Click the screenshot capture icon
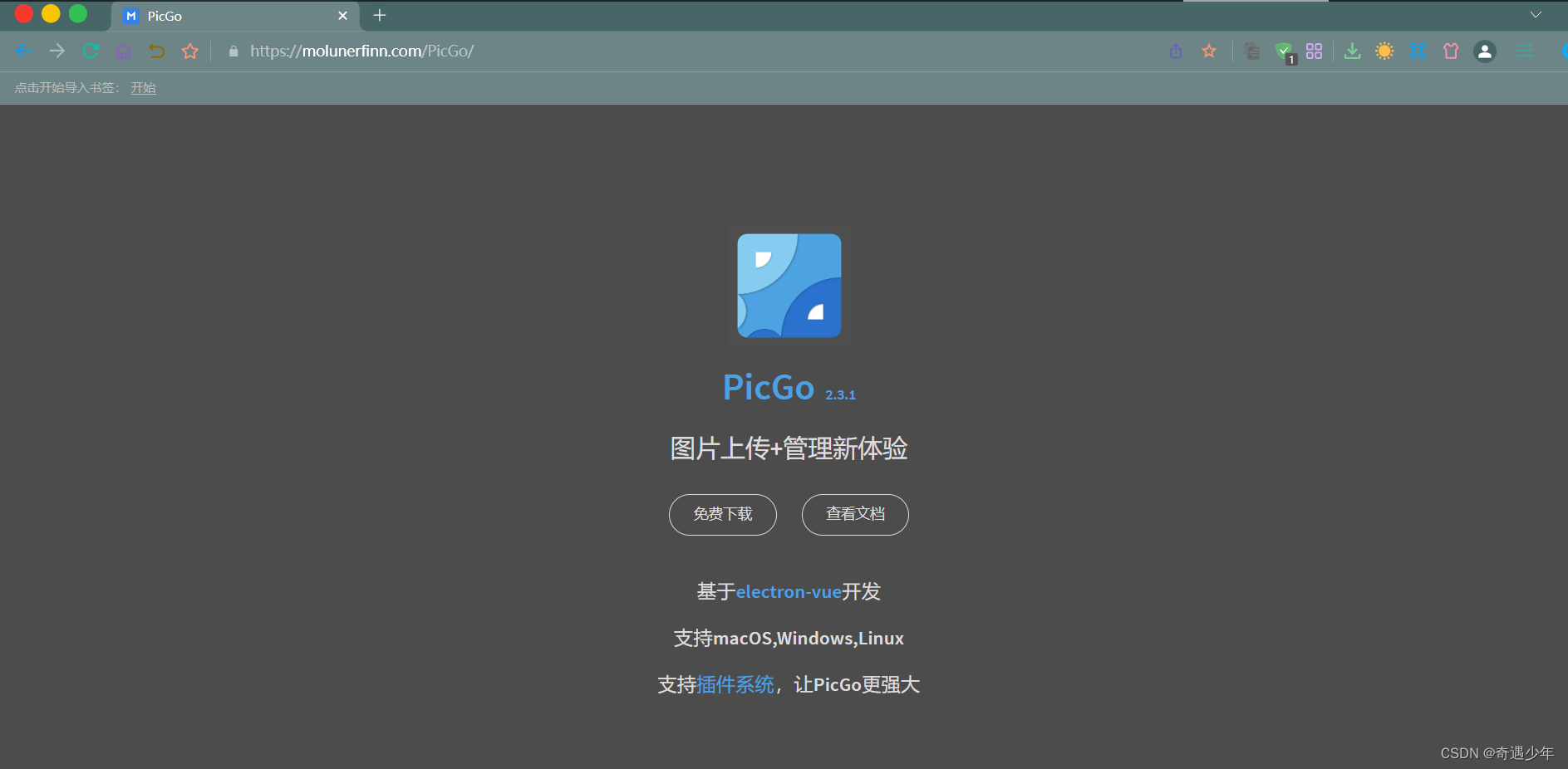The height and width of the screenshot is (769, 1568). [x=1418, y=51]
